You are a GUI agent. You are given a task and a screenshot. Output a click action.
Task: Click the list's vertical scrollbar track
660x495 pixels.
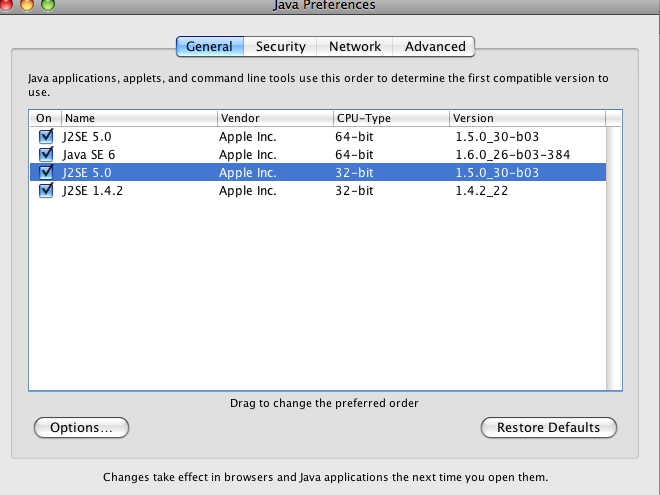pyautogui.click(x=614, y=258)
